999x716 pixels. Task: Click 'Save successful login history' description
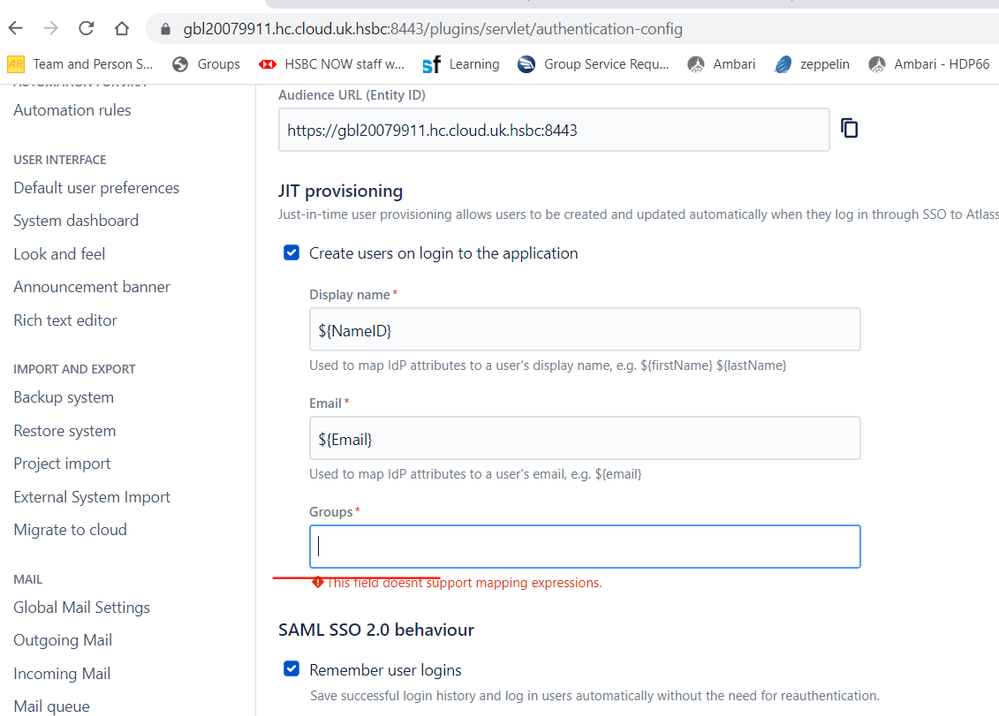594,696
